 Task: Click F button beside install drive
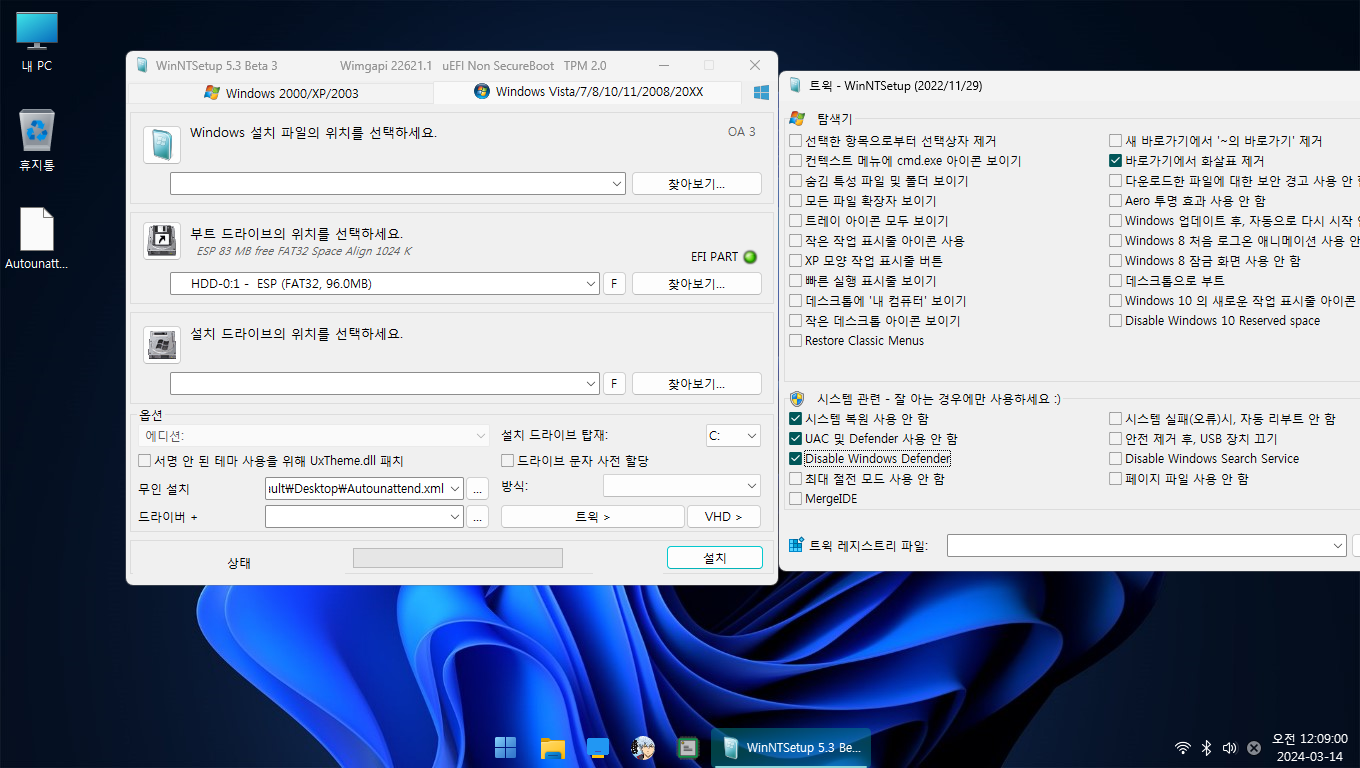click(615, 384)
